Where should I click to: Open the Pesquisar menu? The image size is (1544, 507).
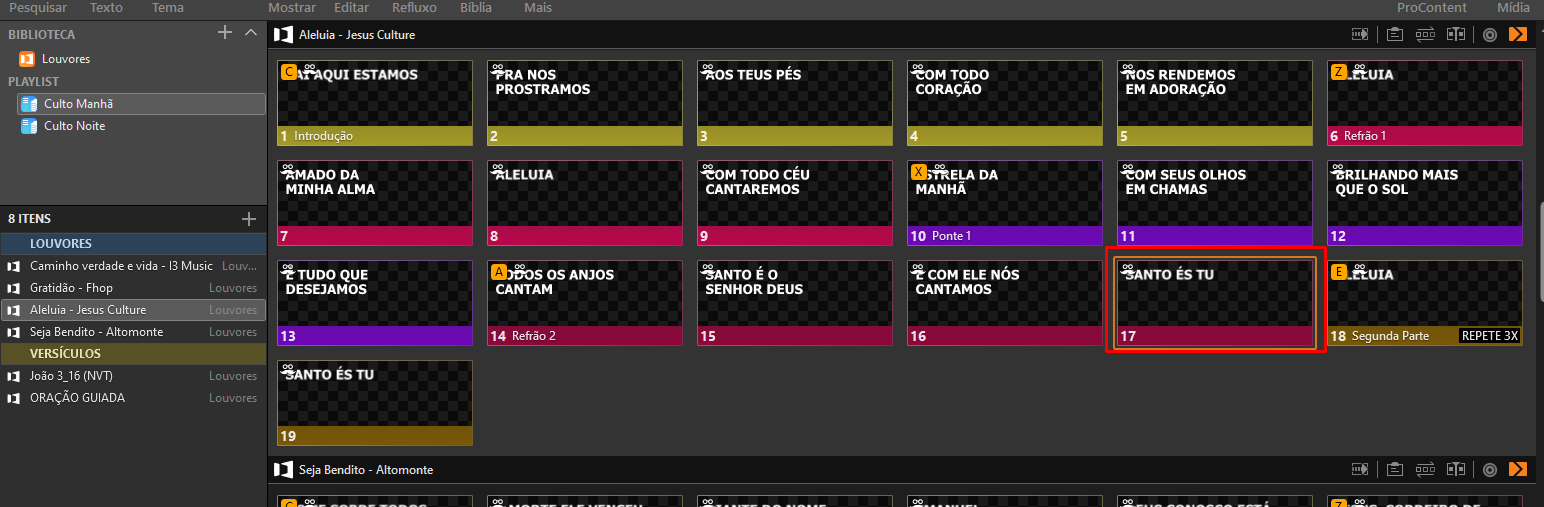(x=38, y=8)
